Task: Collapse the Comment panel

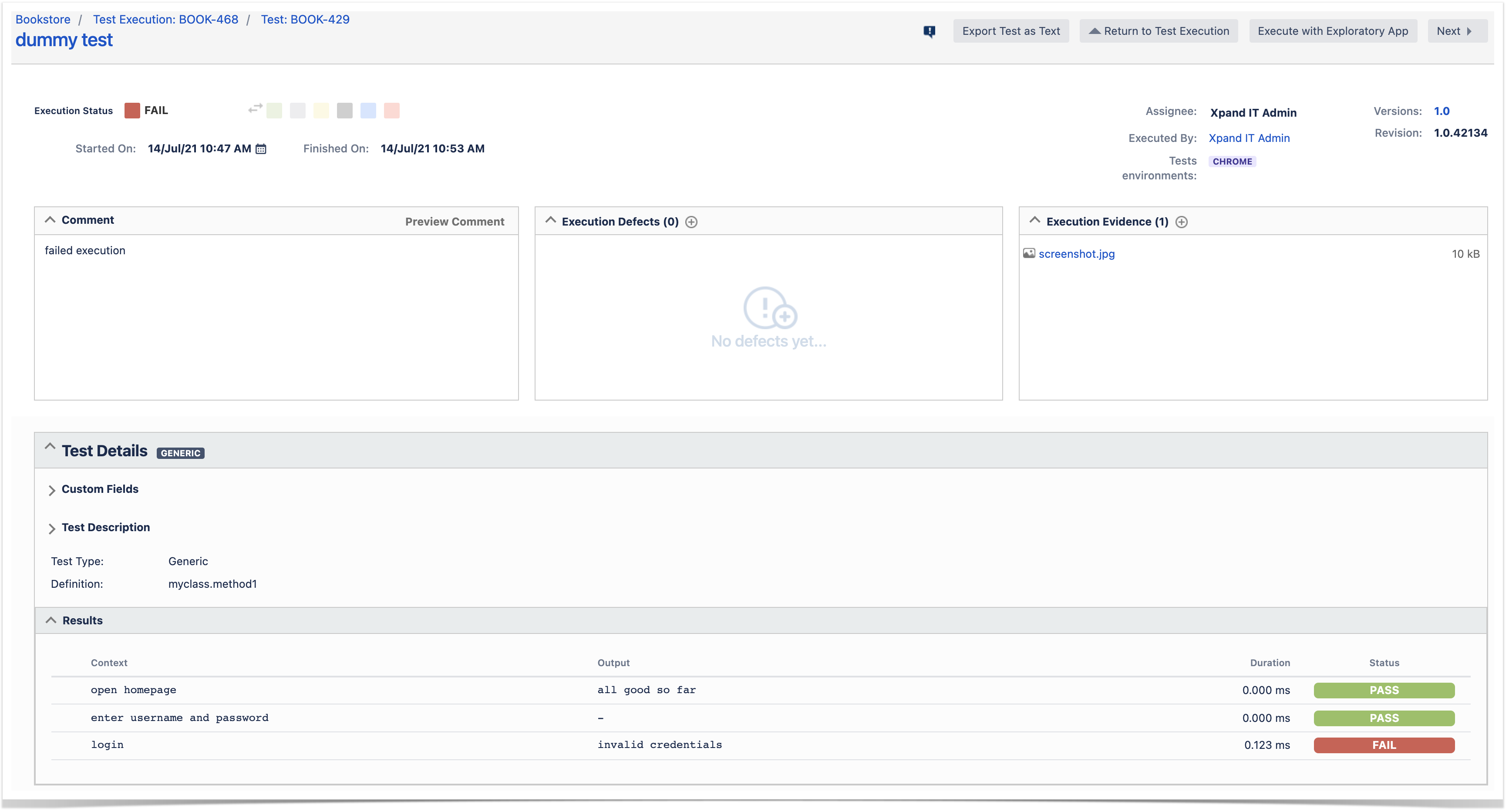Action: pos(51,220)
